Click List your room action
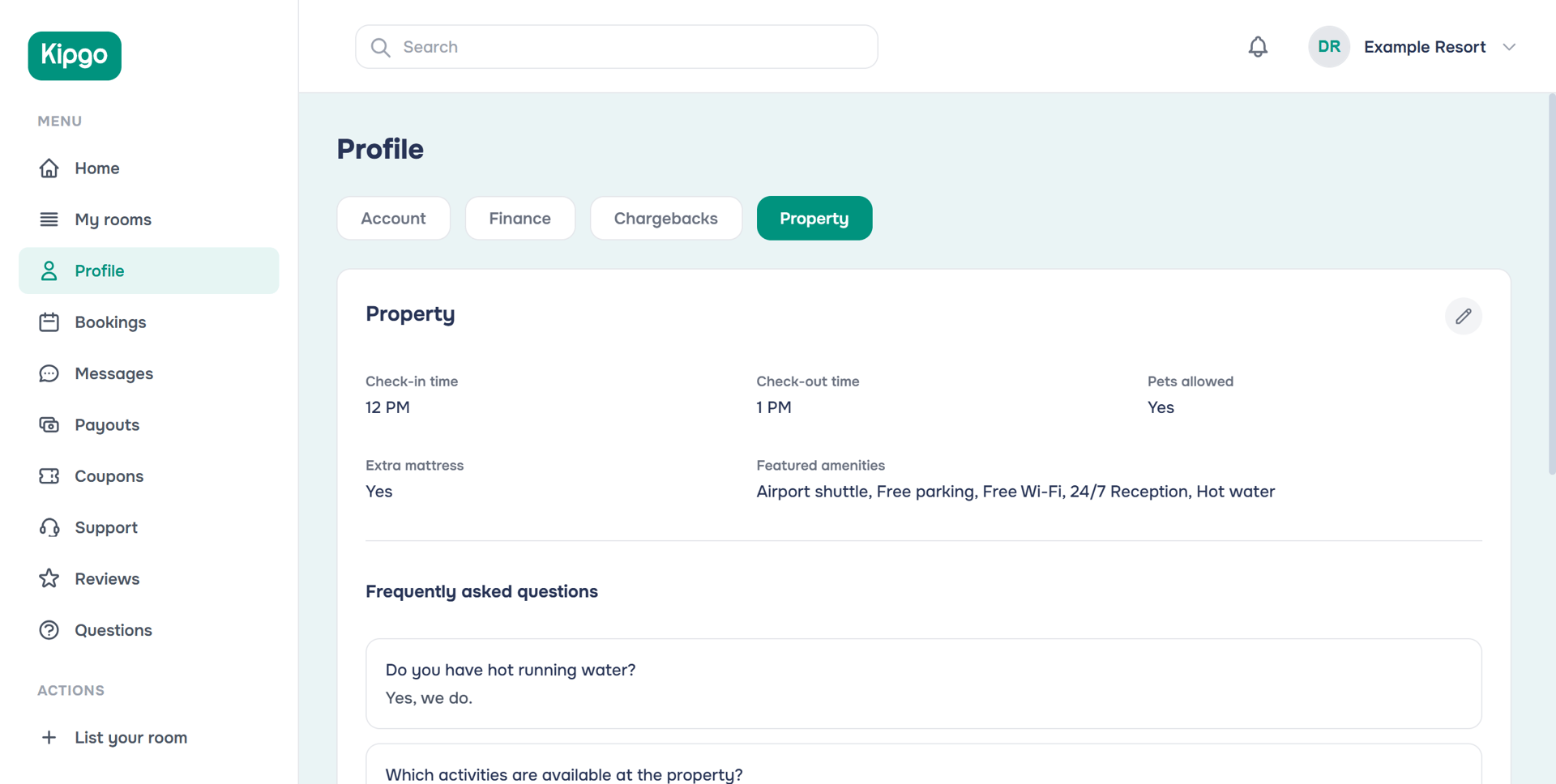 pos(130,738)
